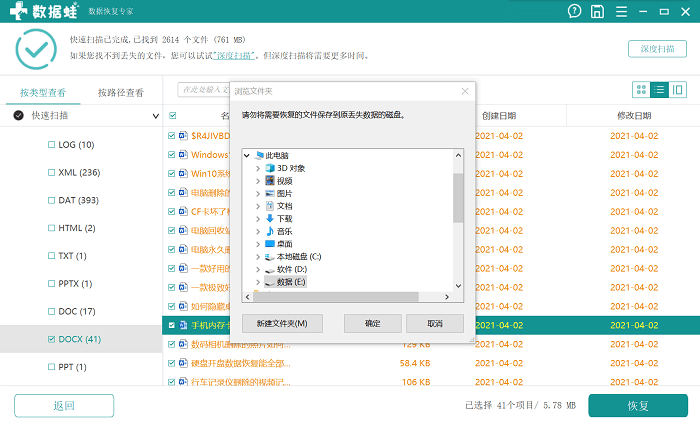700x429 pixels.
Task: Collapse the 此电脑 tree node
Action: click(247, 155)
